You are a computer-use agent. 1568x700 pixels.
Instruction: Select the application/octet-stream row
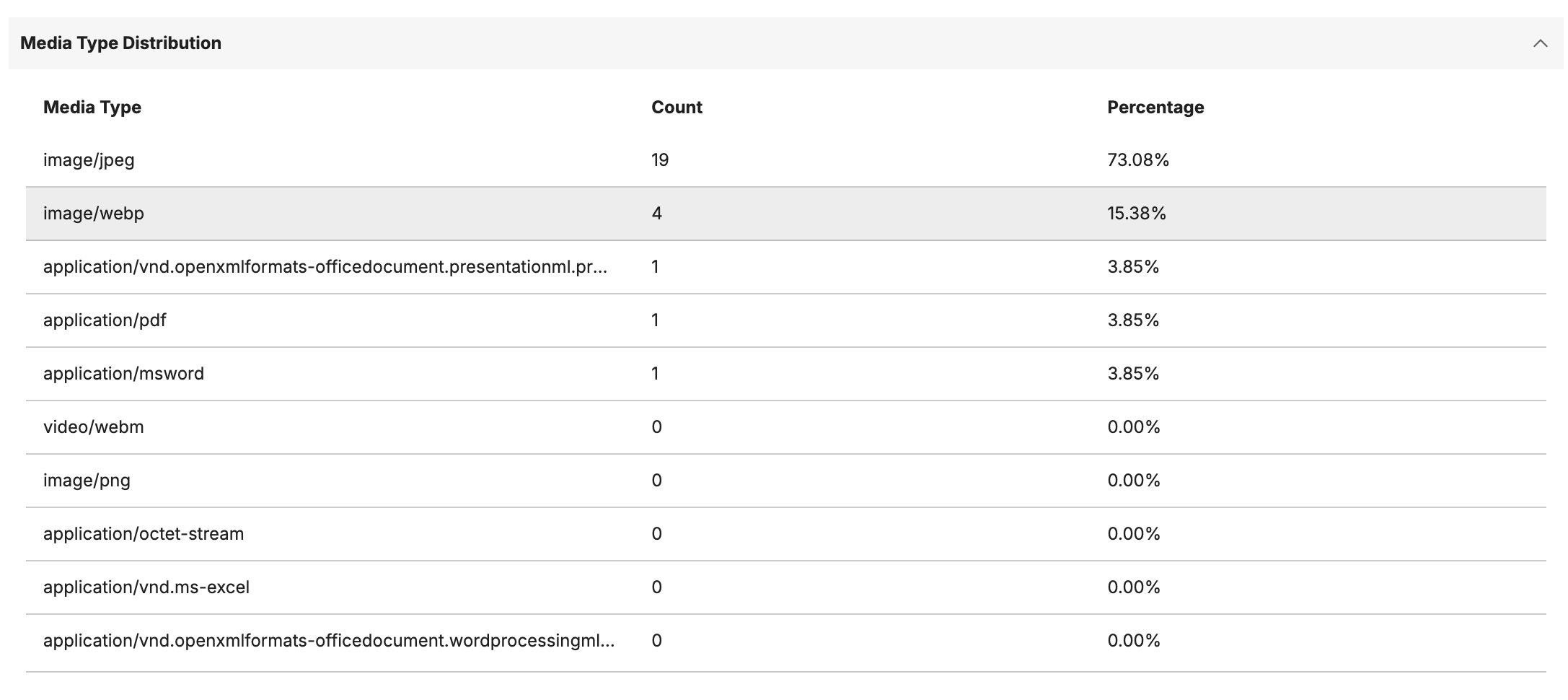point(144,534)
